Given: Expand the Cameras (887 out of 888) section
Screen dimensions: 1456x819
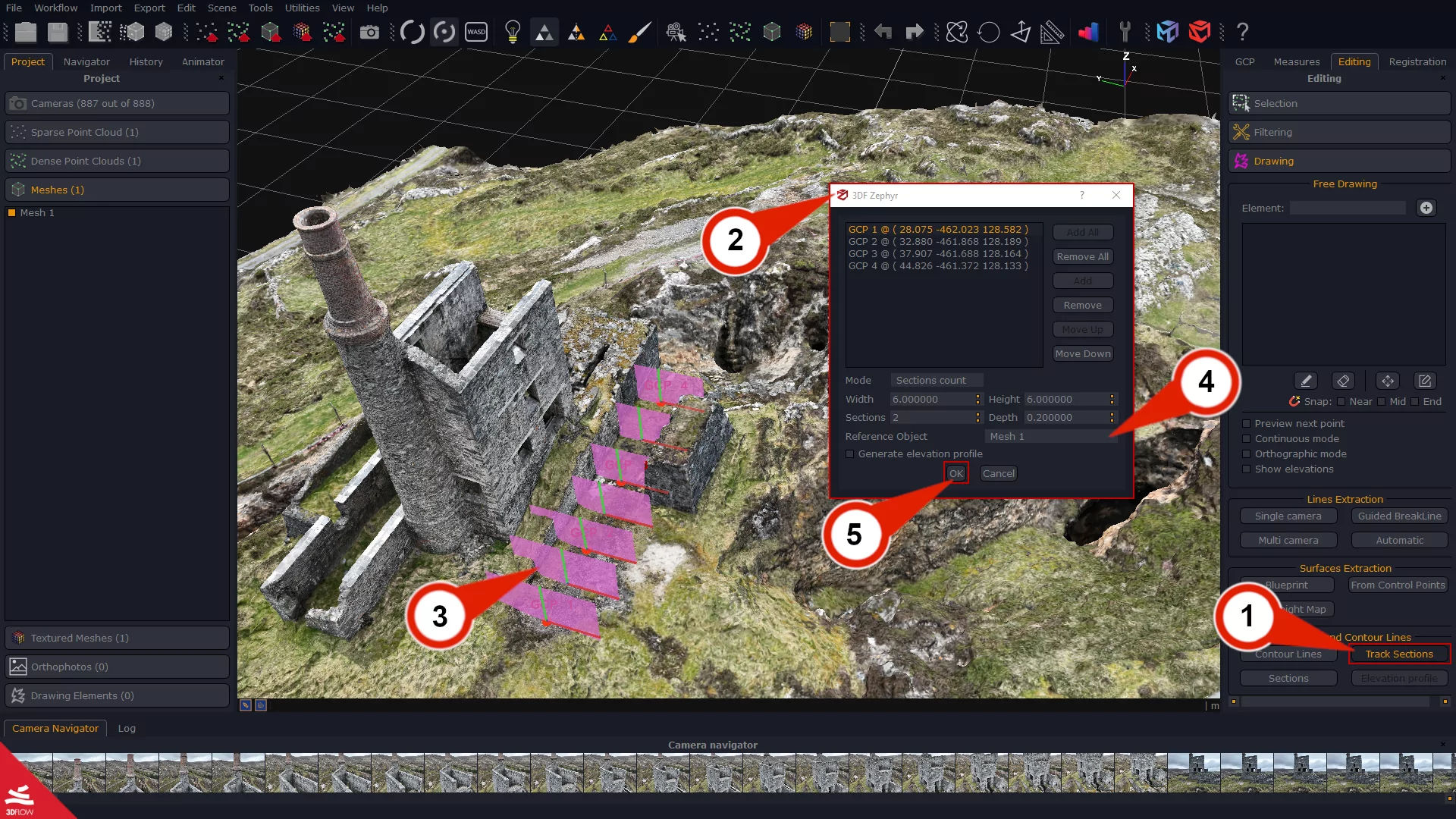Looking at the screenshot, I should pyautogui.click(x=118, y=103).
